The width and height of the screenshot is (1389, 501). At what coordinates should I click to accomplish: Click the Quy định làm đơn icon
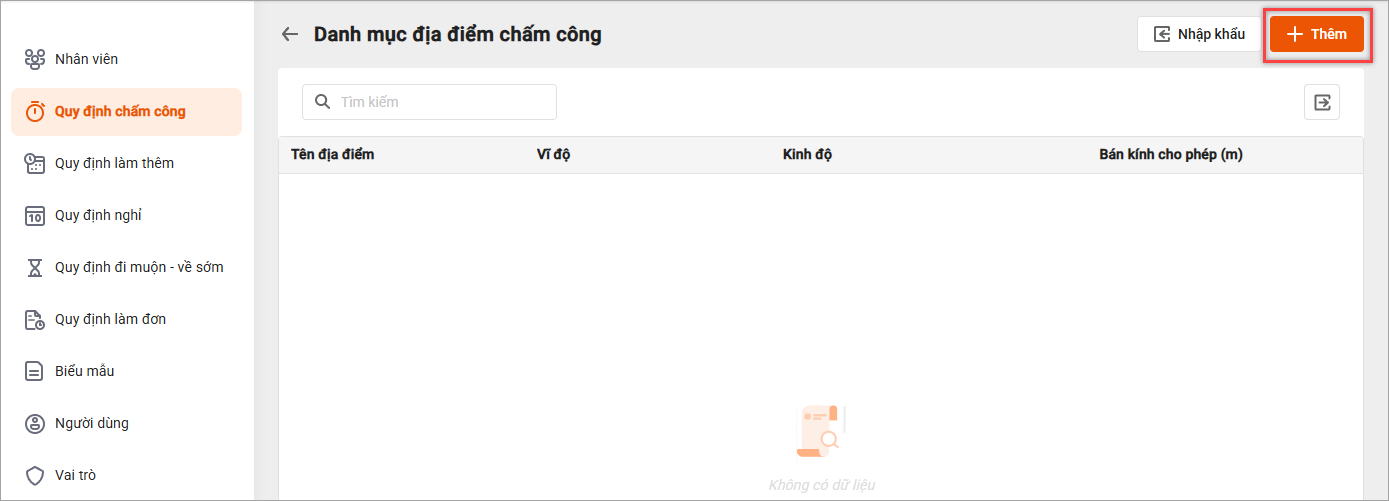[35, 320]
